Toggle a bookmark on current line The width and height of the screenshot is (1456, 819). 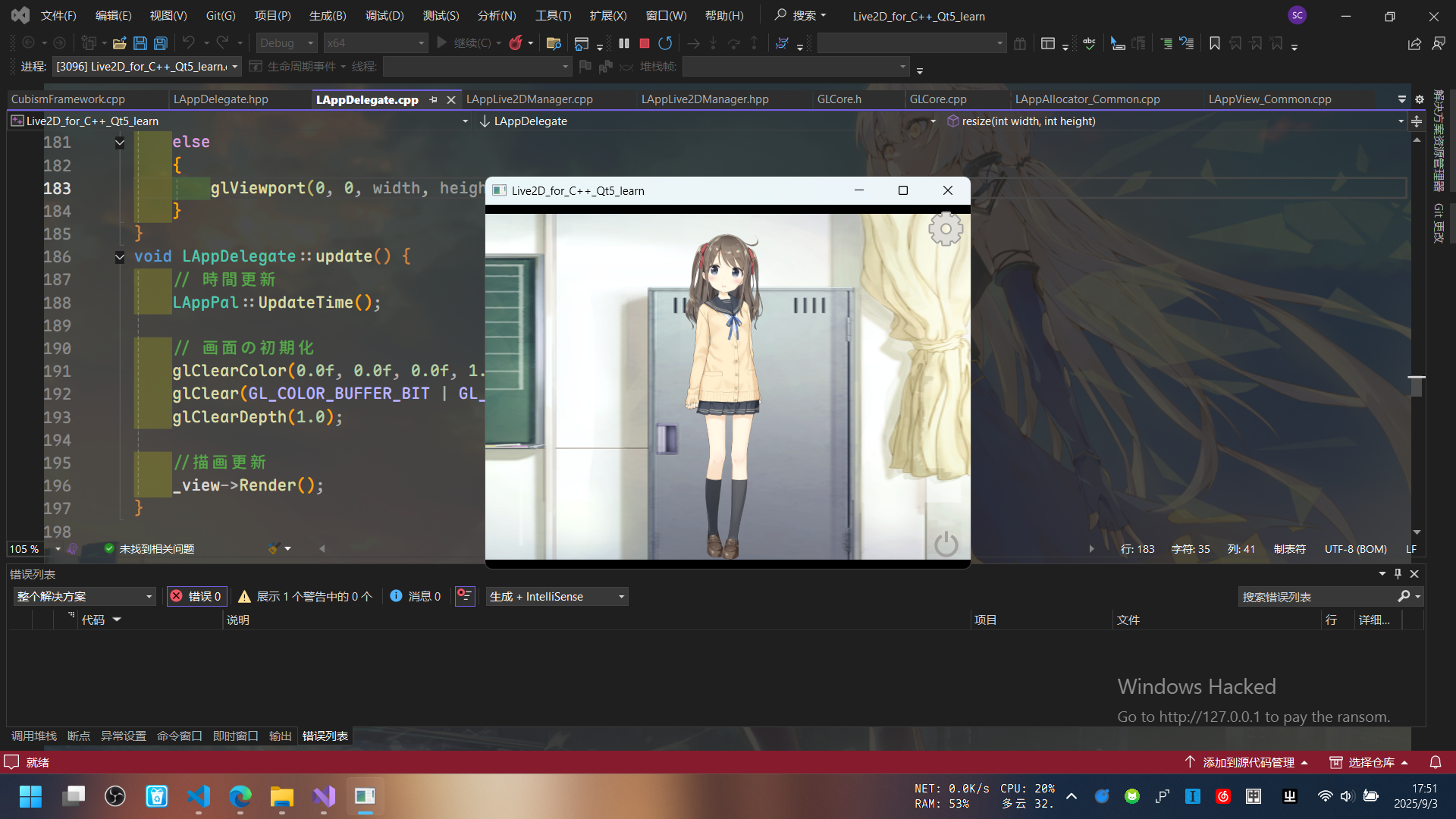coord(1214,43)
